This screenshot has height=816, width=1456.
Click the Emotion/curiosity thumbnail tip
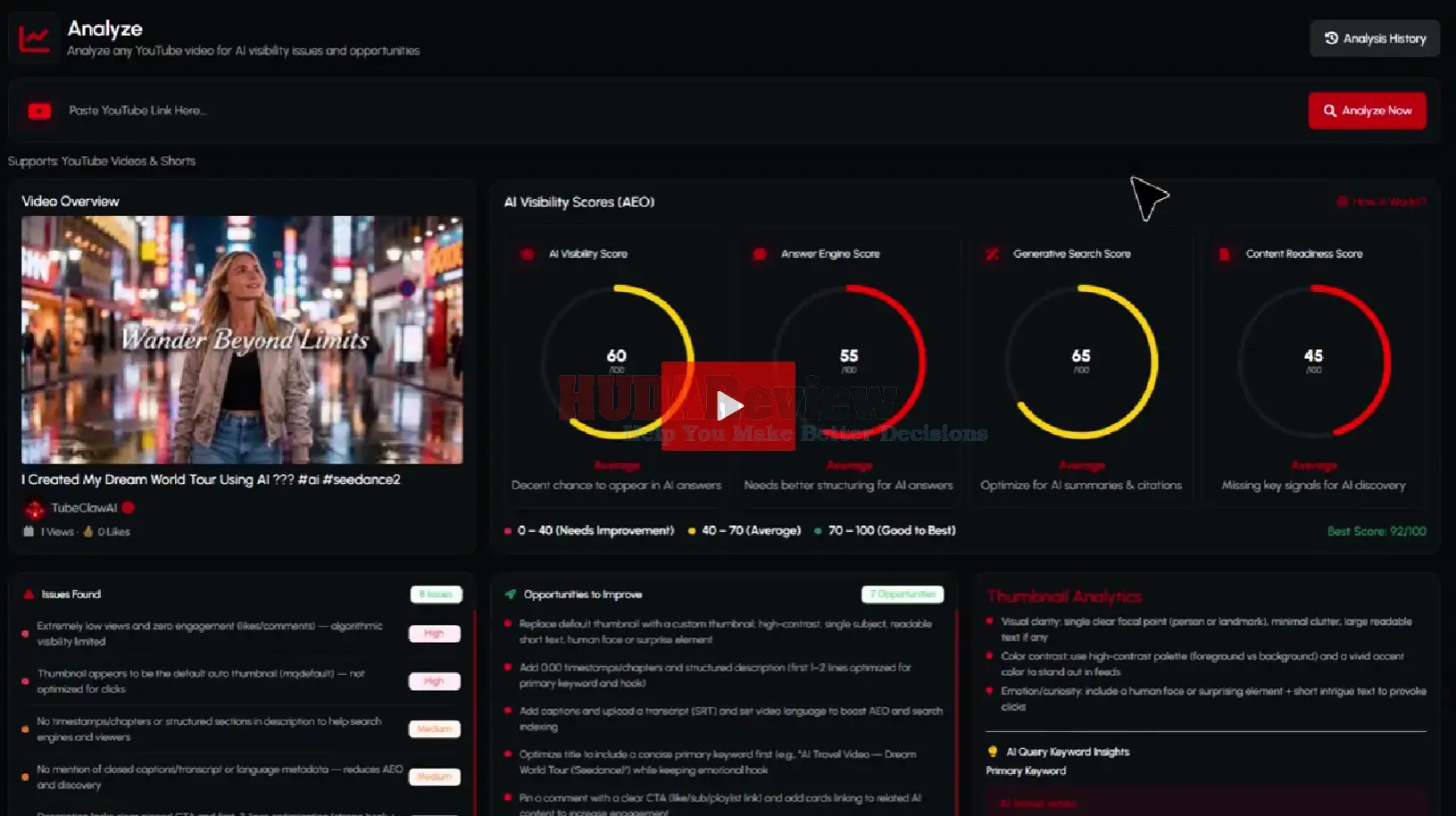click(x=1213, y=698)
